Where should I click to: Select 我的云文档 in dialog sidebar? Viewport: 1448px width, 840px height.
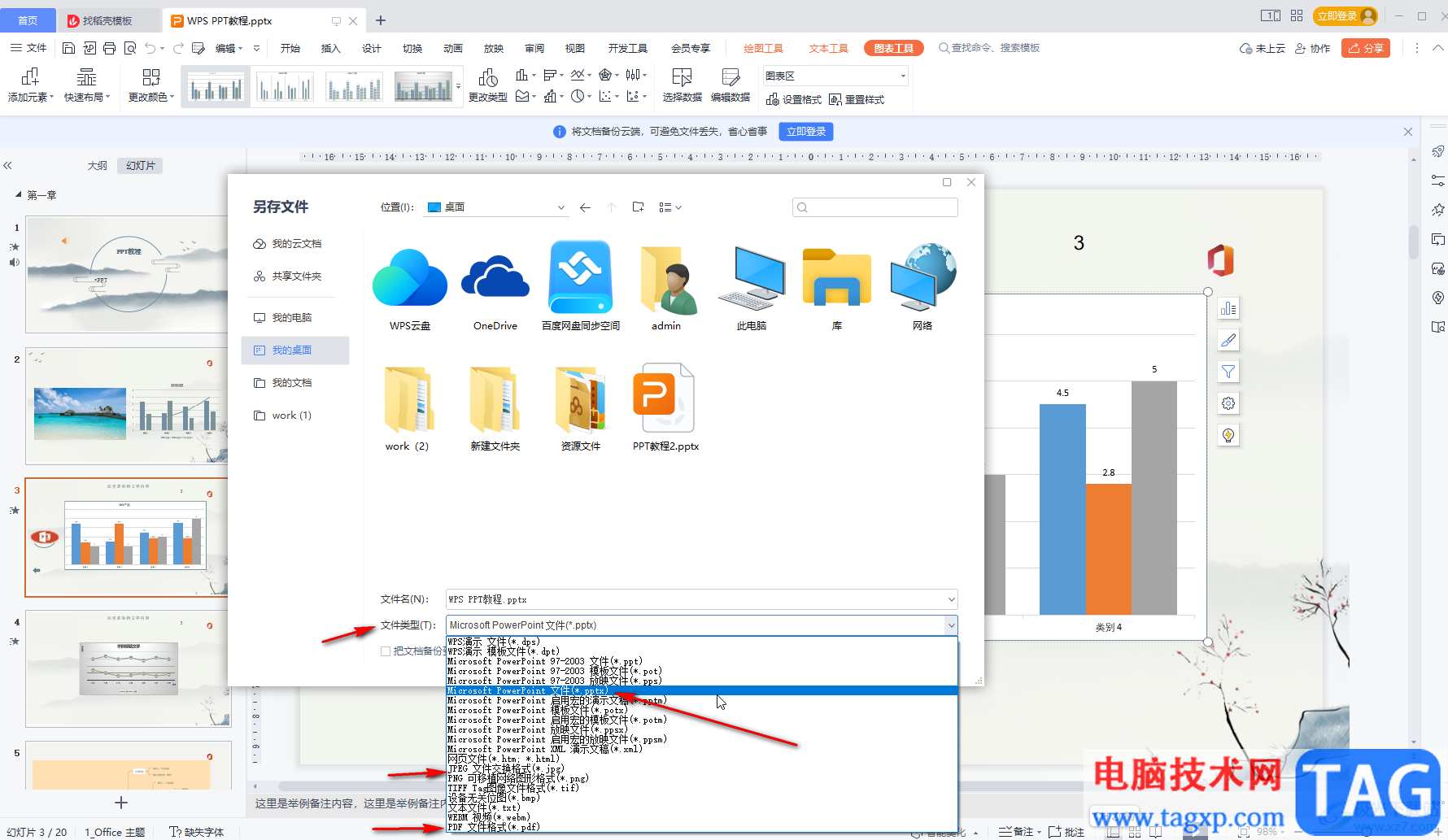coord(288,244)
